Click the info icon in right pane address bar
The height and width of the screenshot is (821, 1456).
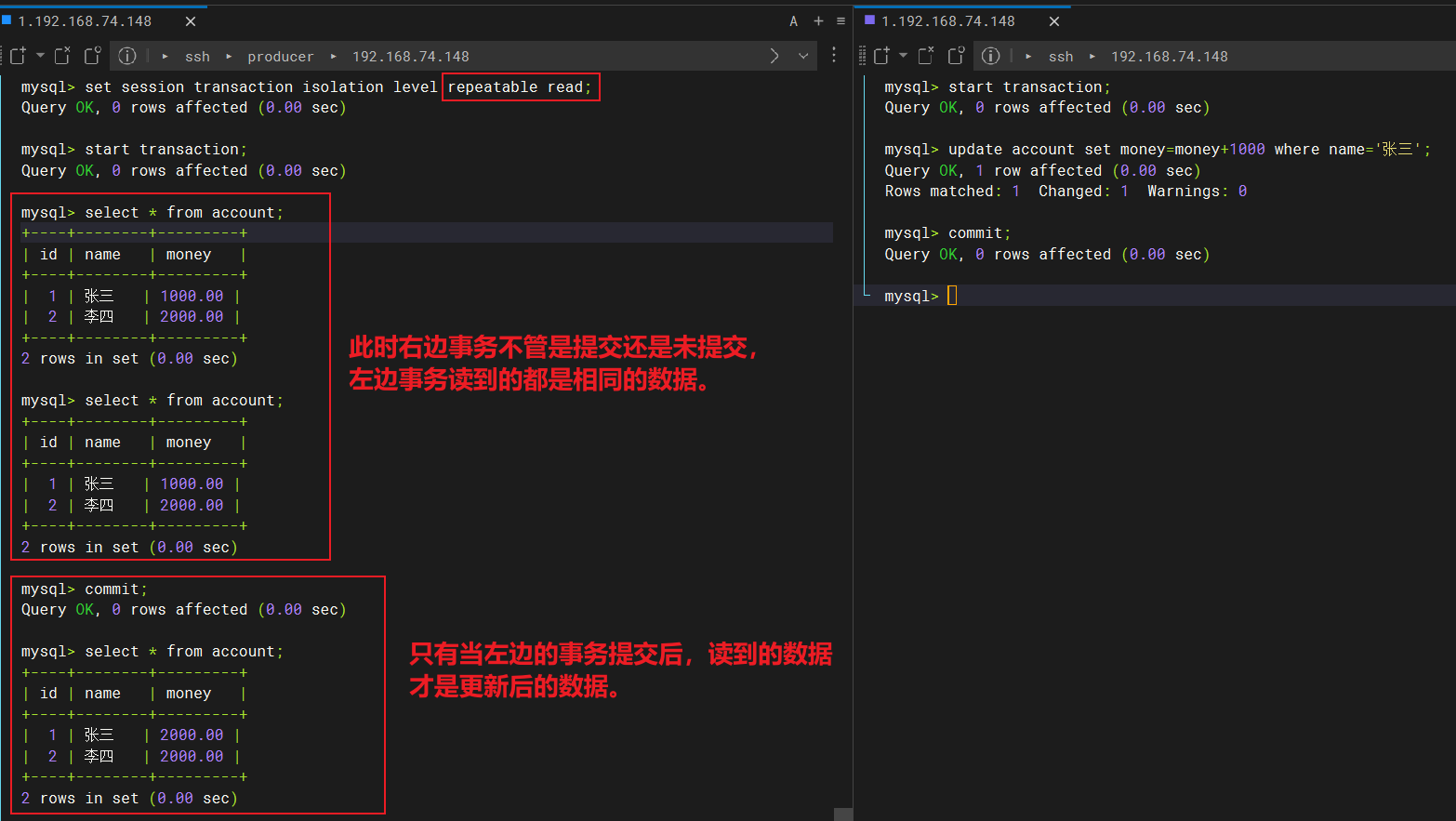[x=991, y=56]
